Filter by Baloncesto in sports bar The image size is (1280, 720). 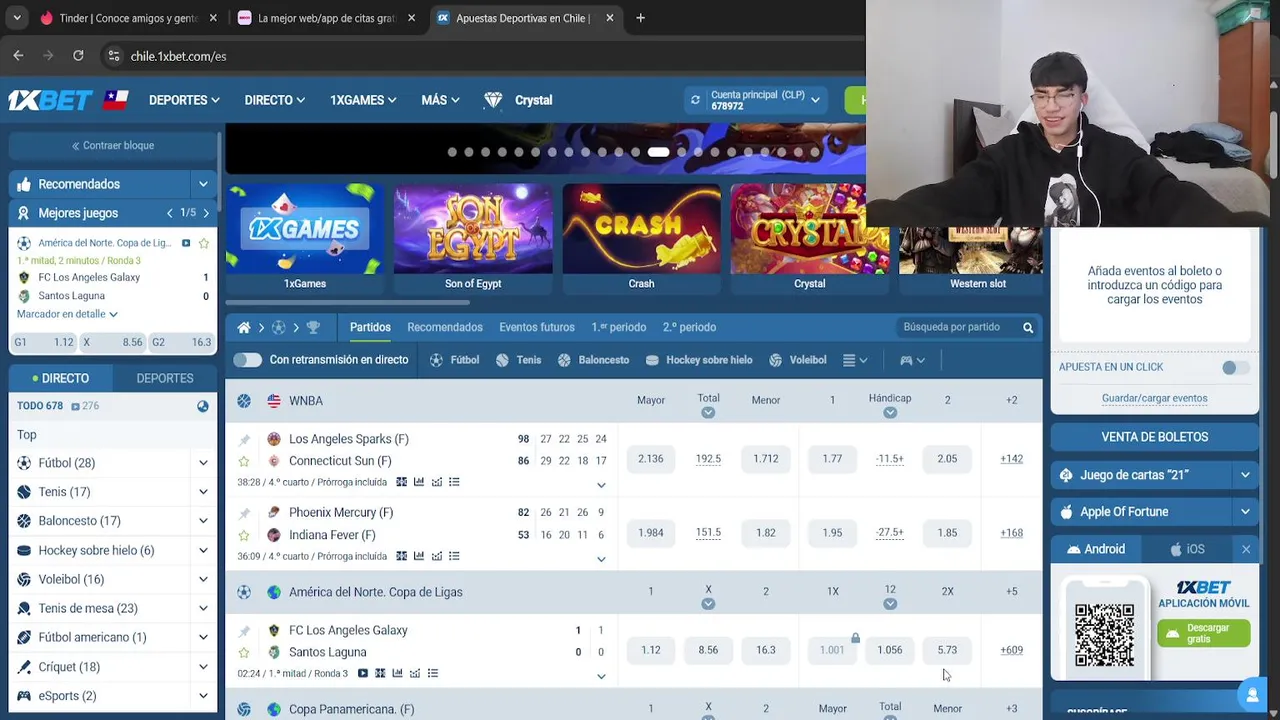pos(593,360)
